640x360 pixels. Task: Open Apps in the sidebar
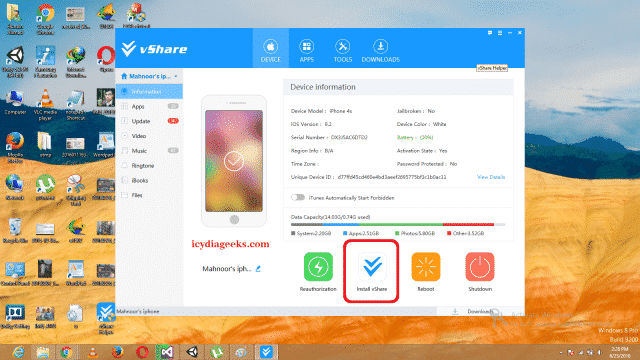[x=149, y=106]
